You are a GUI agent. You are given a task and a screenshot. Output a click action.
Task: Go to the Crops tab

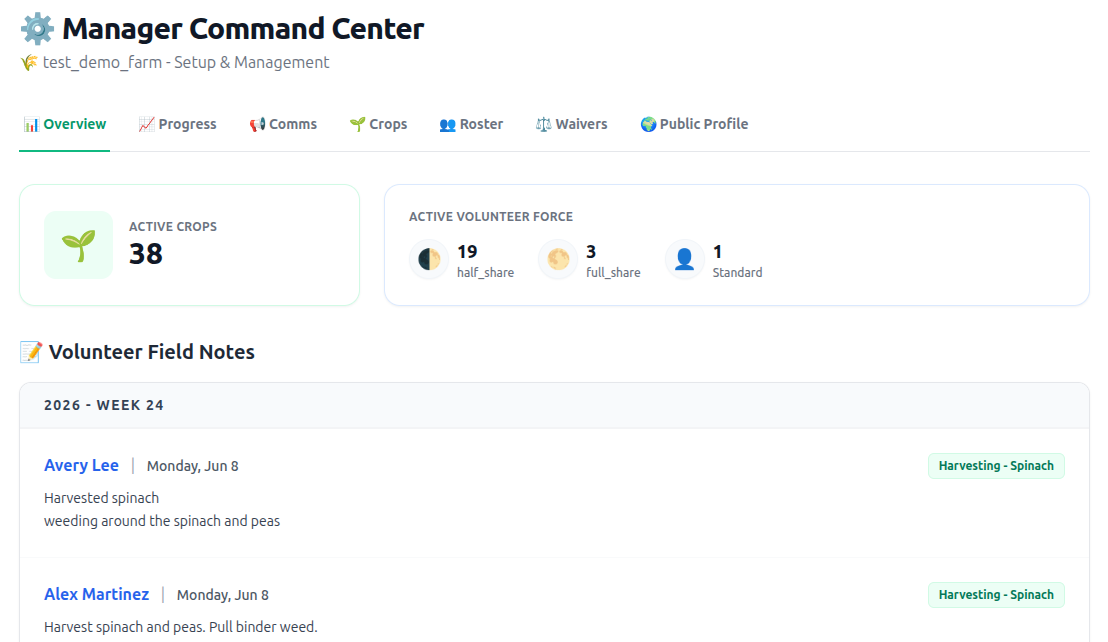tap(378, 124)
